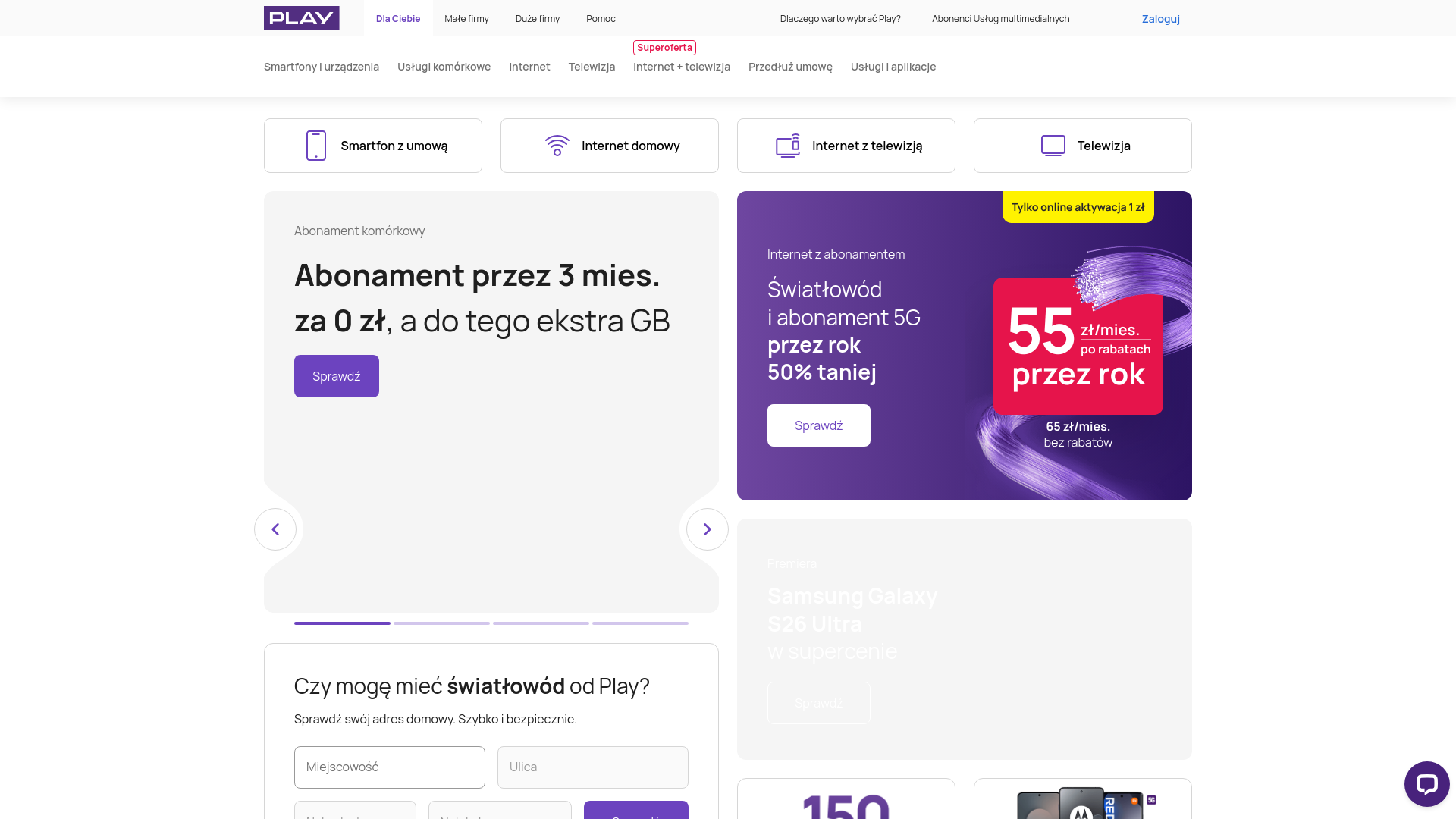Image resolution: width=1456 pixels, height=819 pixels.
Task: Click the 65 zł/mies. bez rabatów text
Action: [x=1078, y=435]
